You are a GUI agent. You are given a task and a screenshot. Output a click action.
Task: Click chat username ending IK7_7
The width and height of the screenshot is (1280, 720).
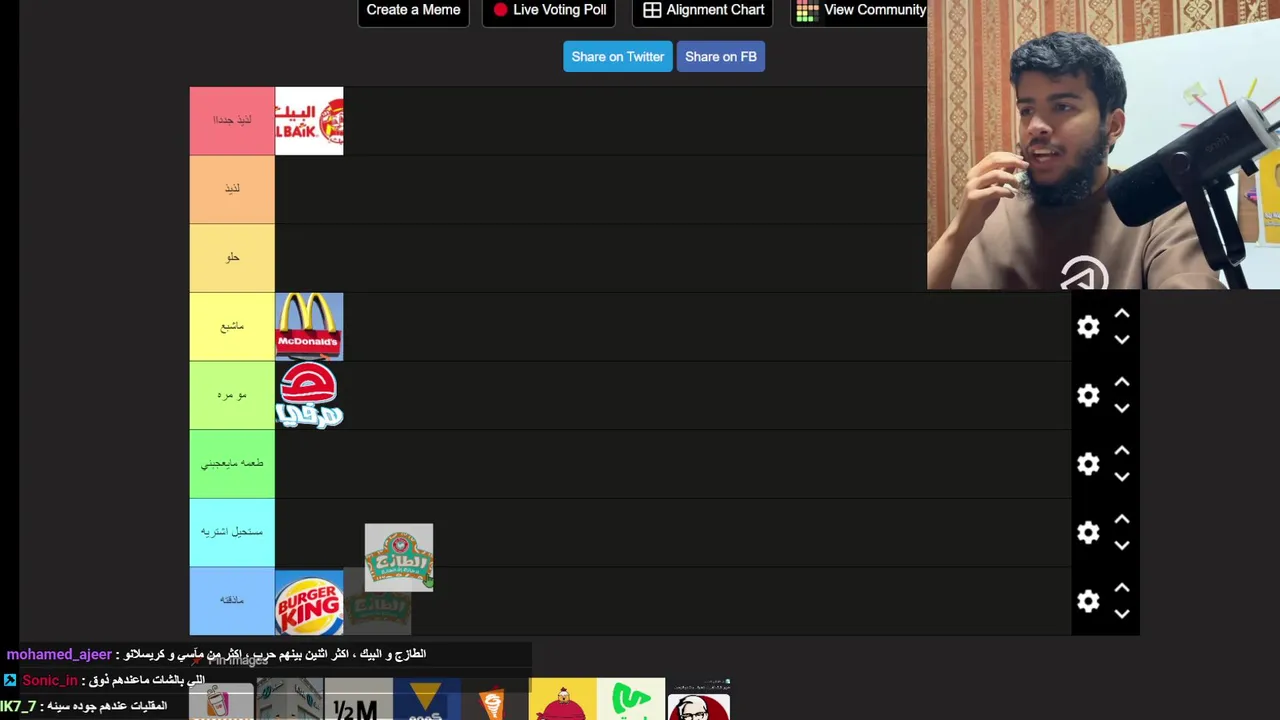click(x=18, y=706)
